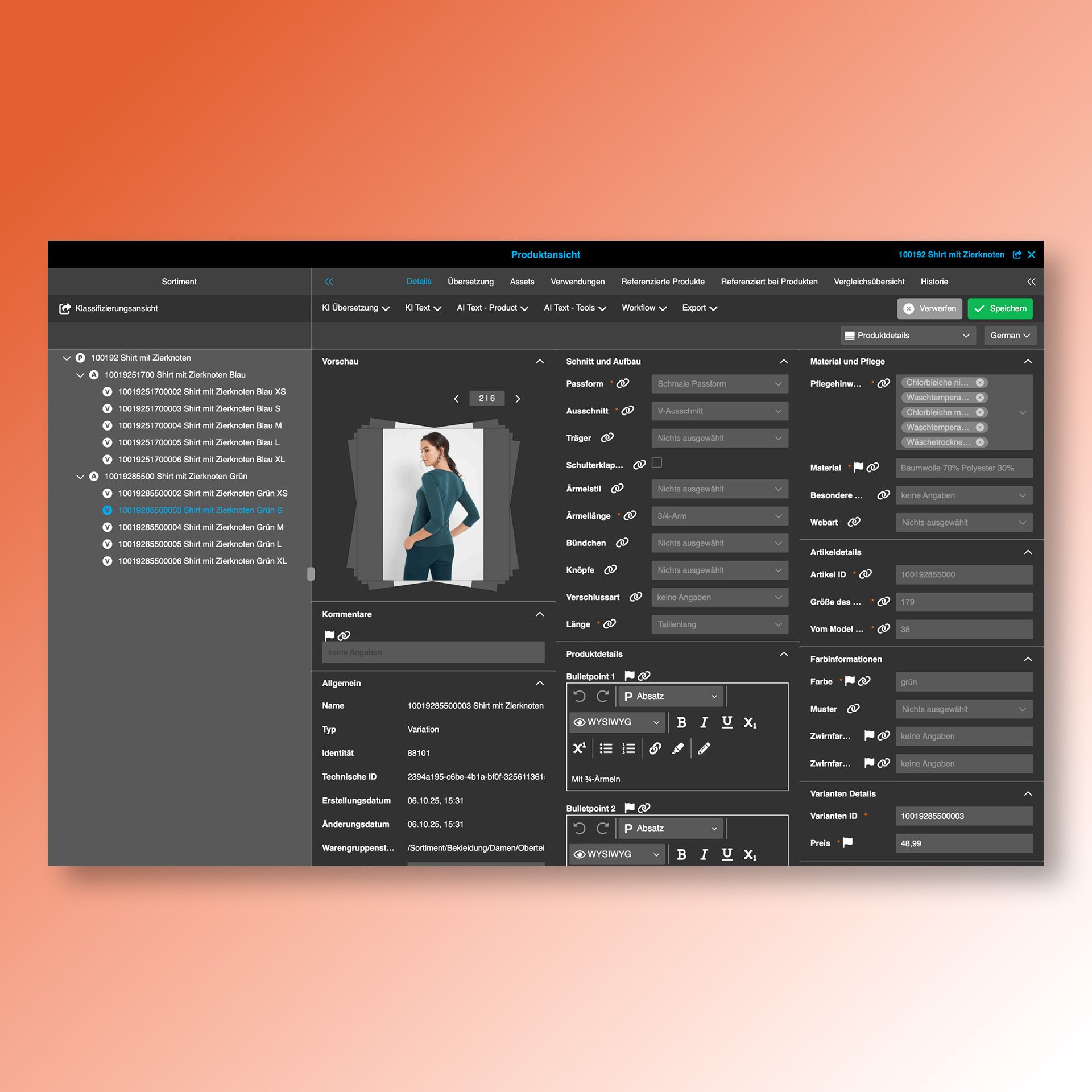This screenshot has width=1092, height=1092.
Task: Remove the Wäschetrockner care tag
Action: click(x=980, y=442)
